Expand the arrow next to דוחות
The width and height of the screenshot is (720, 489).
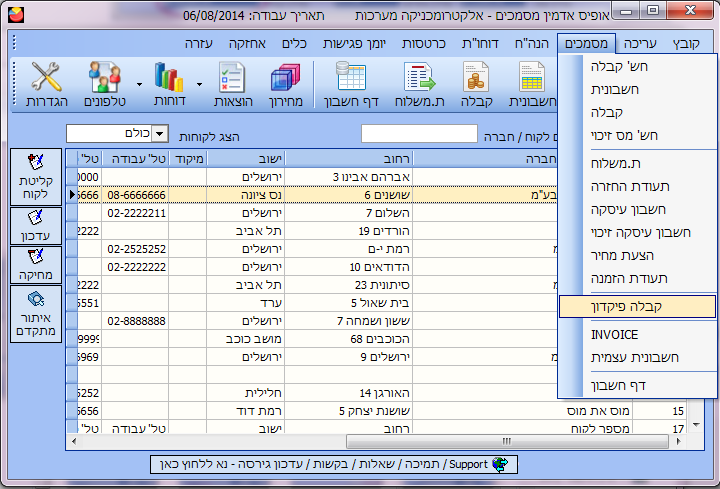[199, 84]
